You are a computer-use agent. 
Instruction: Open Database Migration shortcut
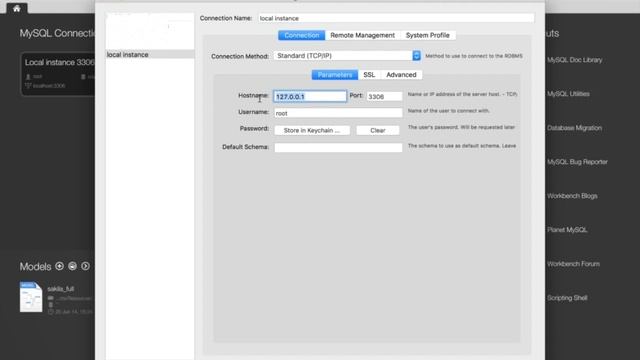tap(574, 128)
